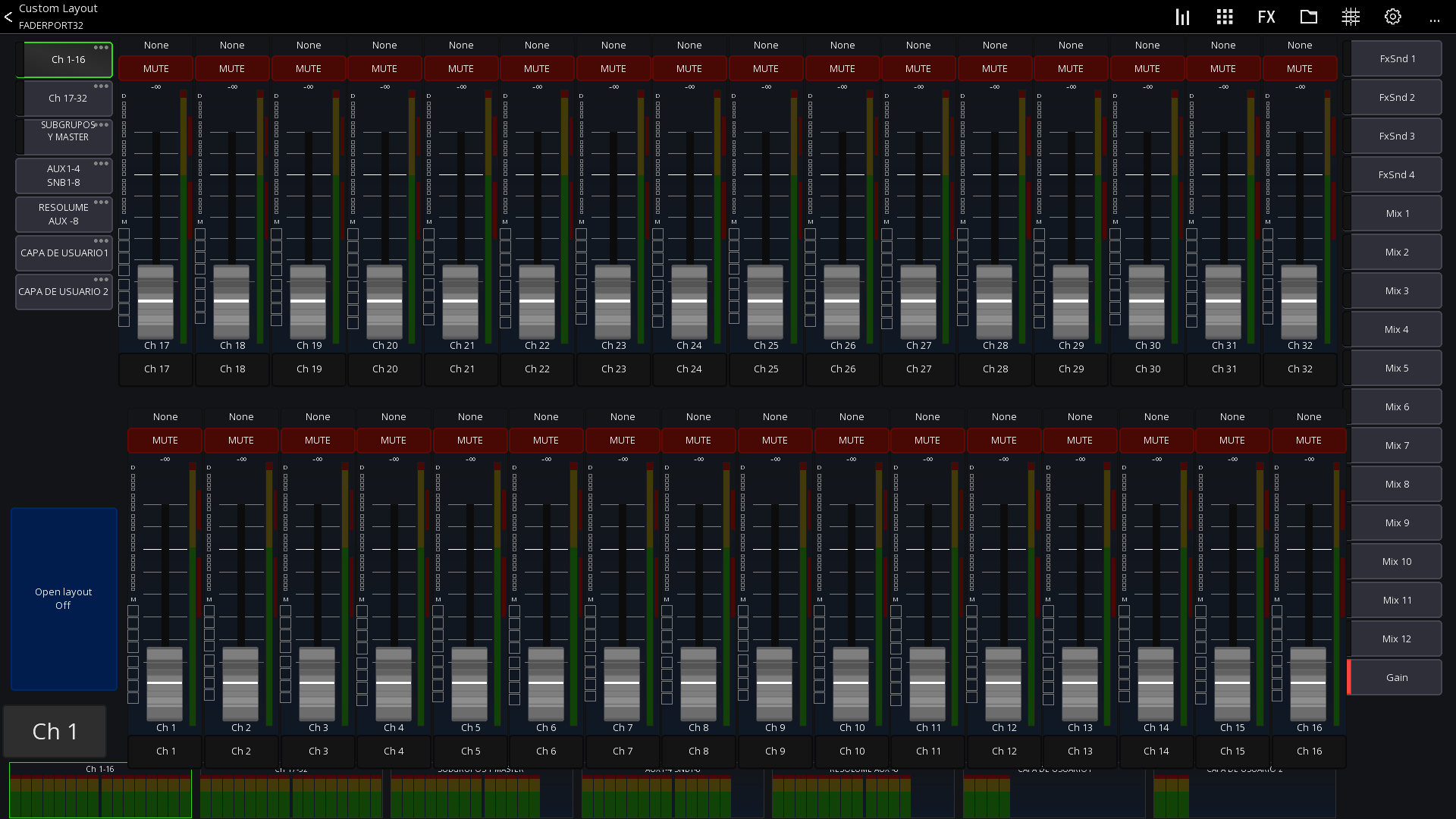Go back using the top-left arrow
Image resolution: width=1456 pixels, height=819 pixels.
8,17
